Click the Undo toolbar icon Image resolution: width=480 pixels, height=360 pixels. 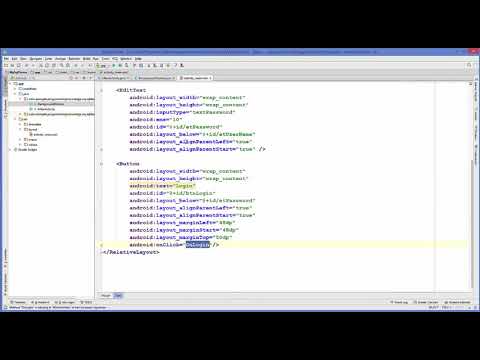pyautogui.click(x=27, y=66)
